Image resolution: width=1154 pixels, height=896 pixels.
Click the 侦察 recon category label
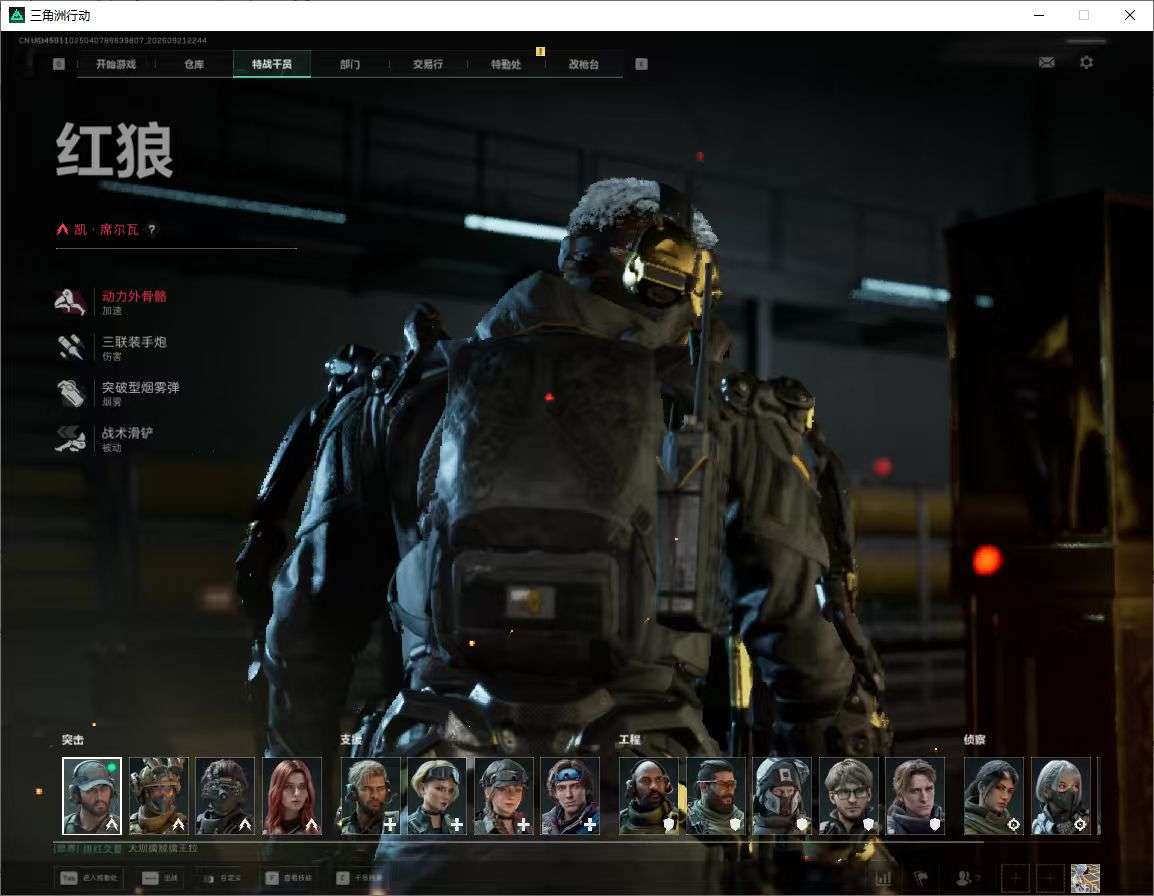tap(974, 740)
